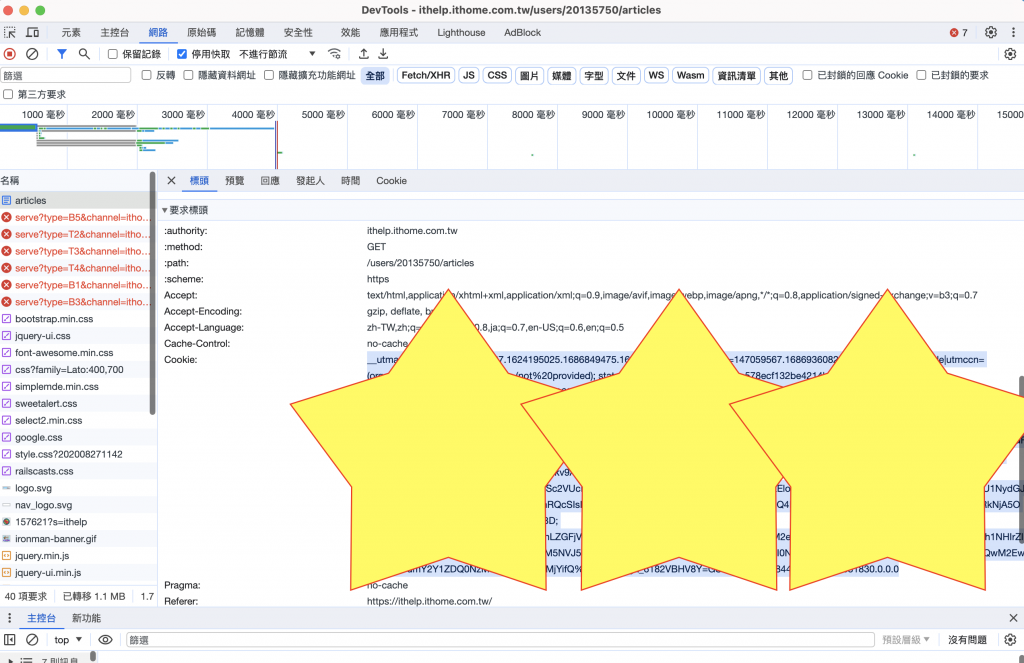Activate the inspect element picker icon

pyautogui.click(x=10, y=32)
